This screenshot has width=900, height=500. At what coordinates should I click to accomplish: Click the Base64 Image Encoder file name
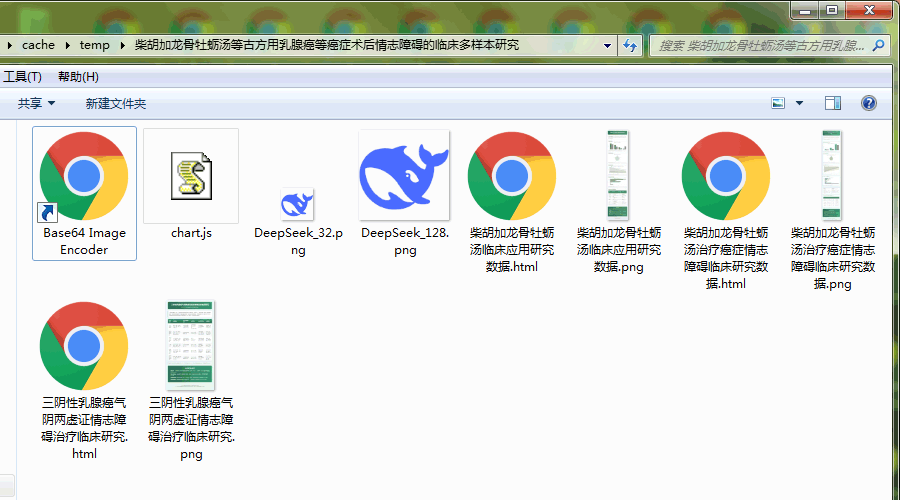point(84,241)
